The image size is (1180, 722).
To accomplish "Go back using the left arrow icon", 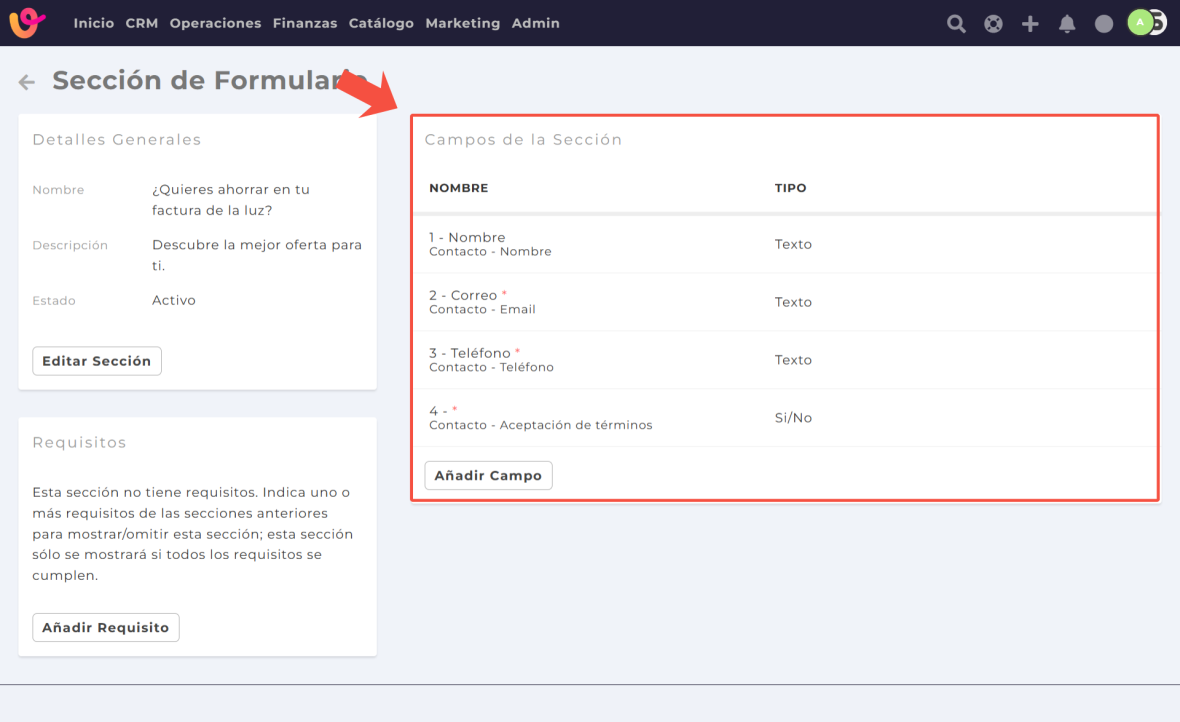I will tap(27, 82).
